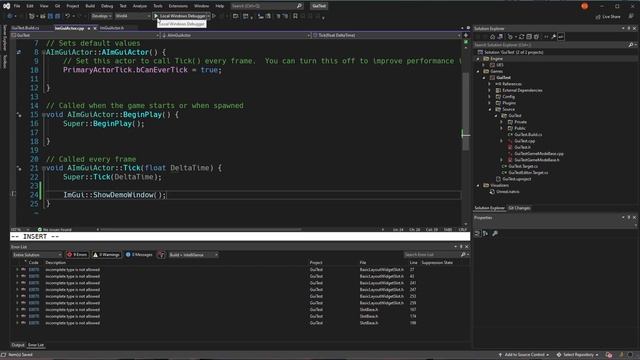
Task: Click the notifications bell in status bar
Action: click(x=631, y=355)
